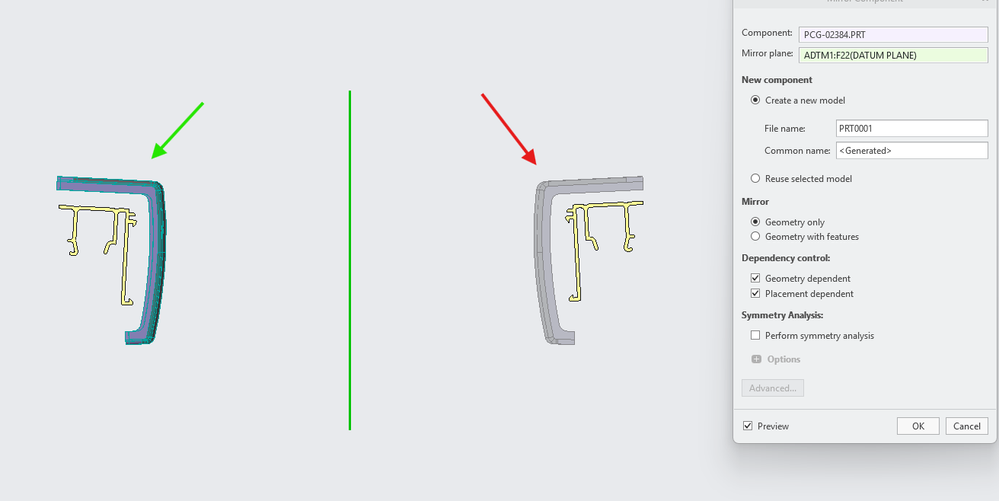Click the Common name field
999x501 pixels.
[x=912, y=150]
